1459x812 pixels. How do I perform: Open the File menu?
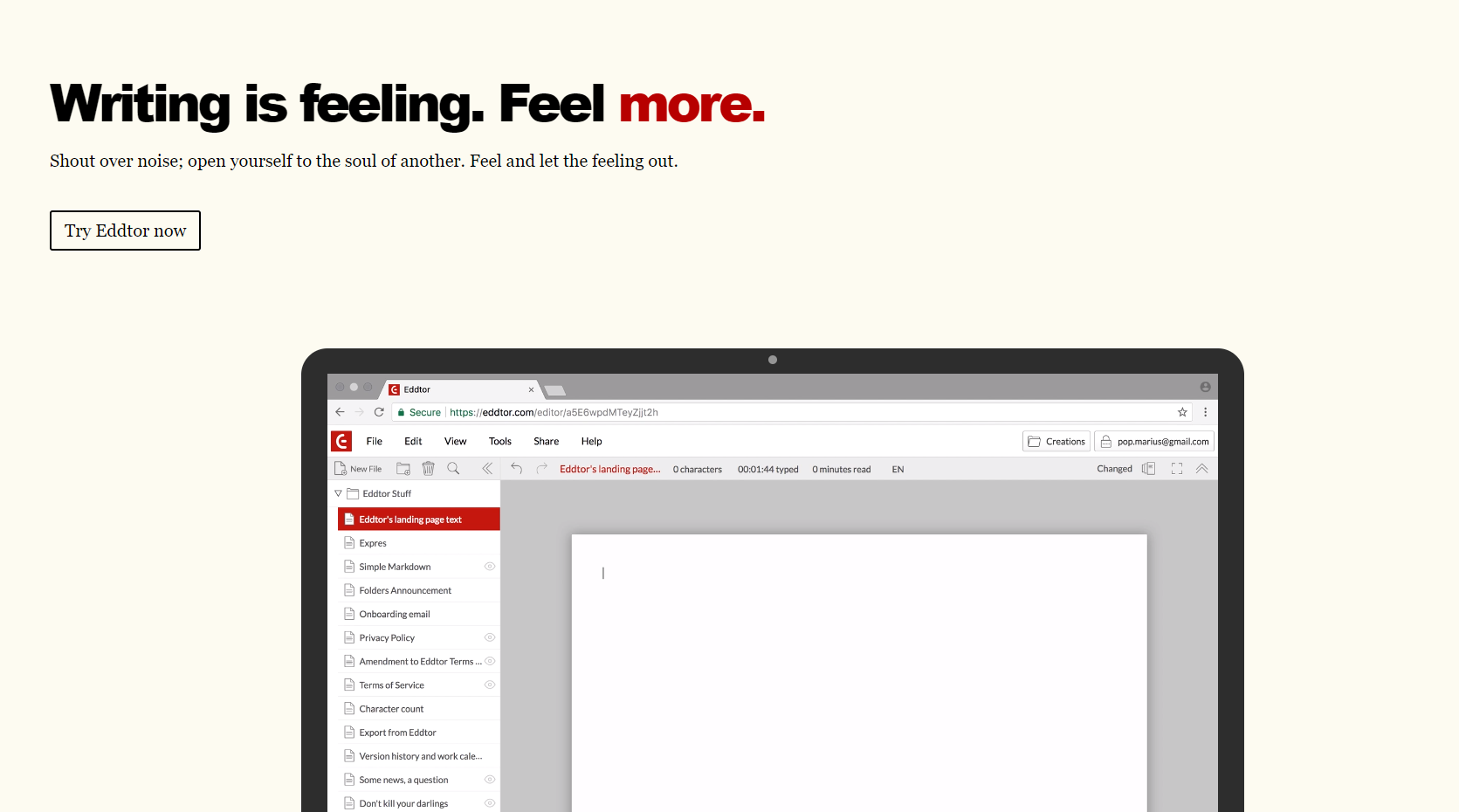[374, 441]
